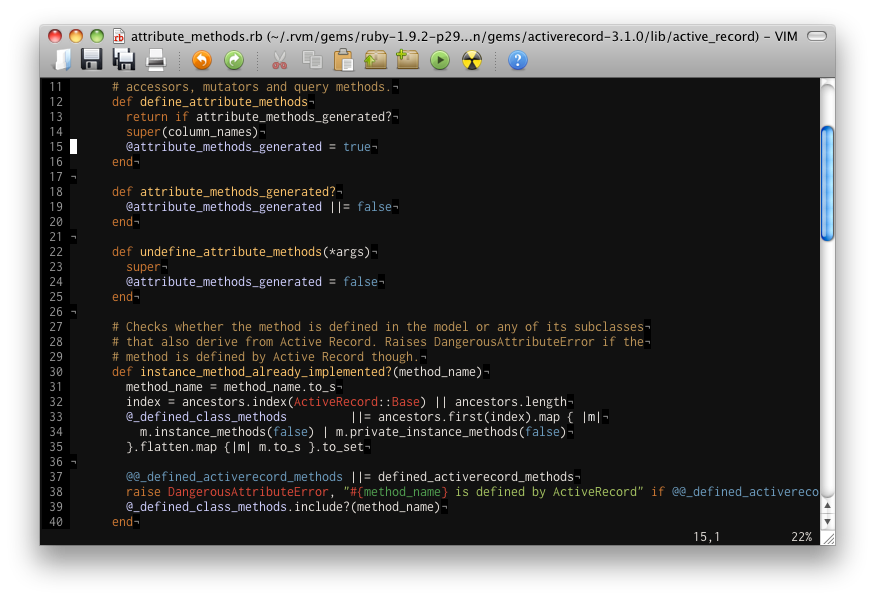Screen dimensions: 875x600
Task: Click the 'false' value on line 24
Action: tap(360, 282)
